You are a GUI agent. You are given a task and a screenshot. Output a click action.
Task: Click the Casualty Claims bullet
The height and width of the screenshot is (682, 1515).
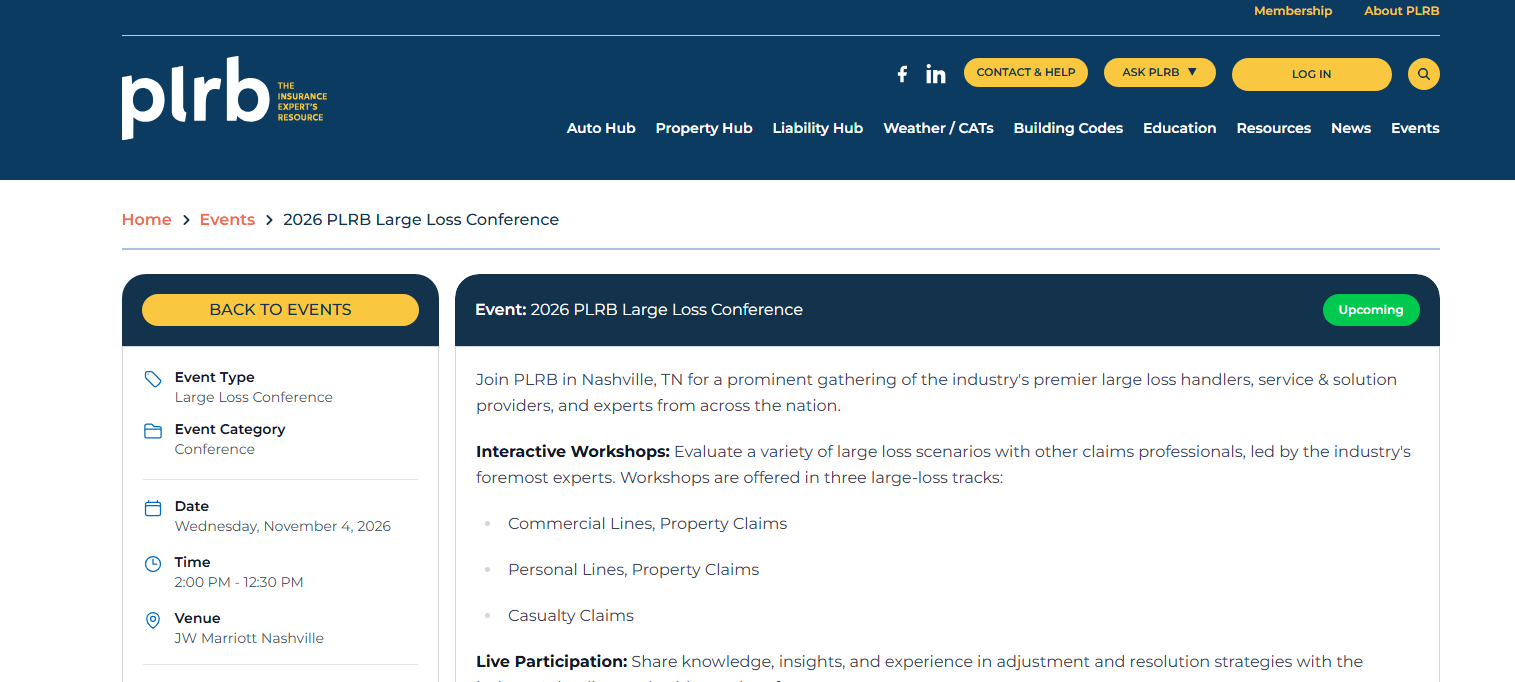point(571,616)
